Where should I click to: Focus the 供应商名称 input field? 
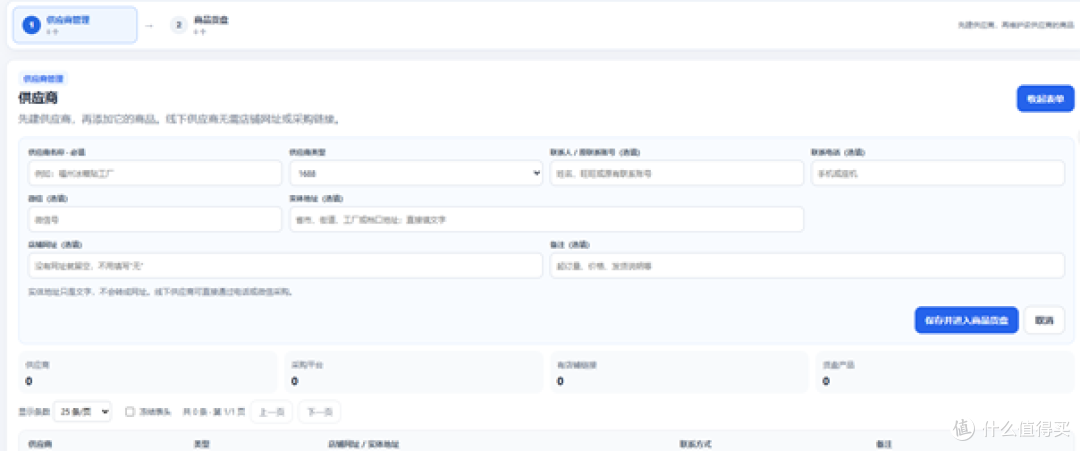point(155,174)
